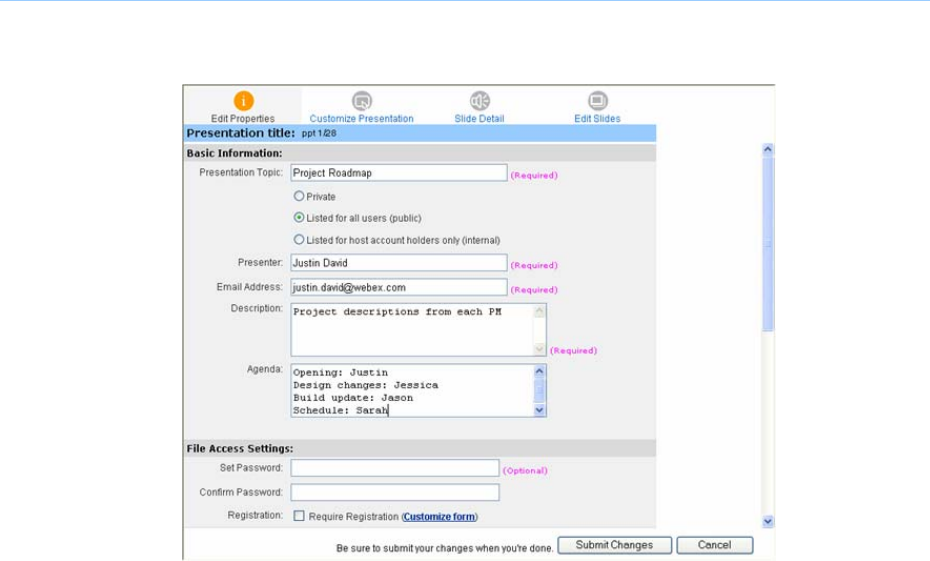Screen dimensions: 930x561
Task: Click the Cancel button
Action: click(x=715, y=545)
